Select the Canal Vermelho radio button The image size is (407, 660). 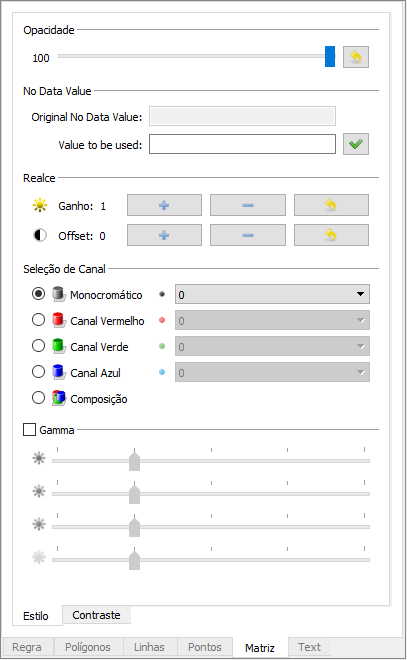38,320
